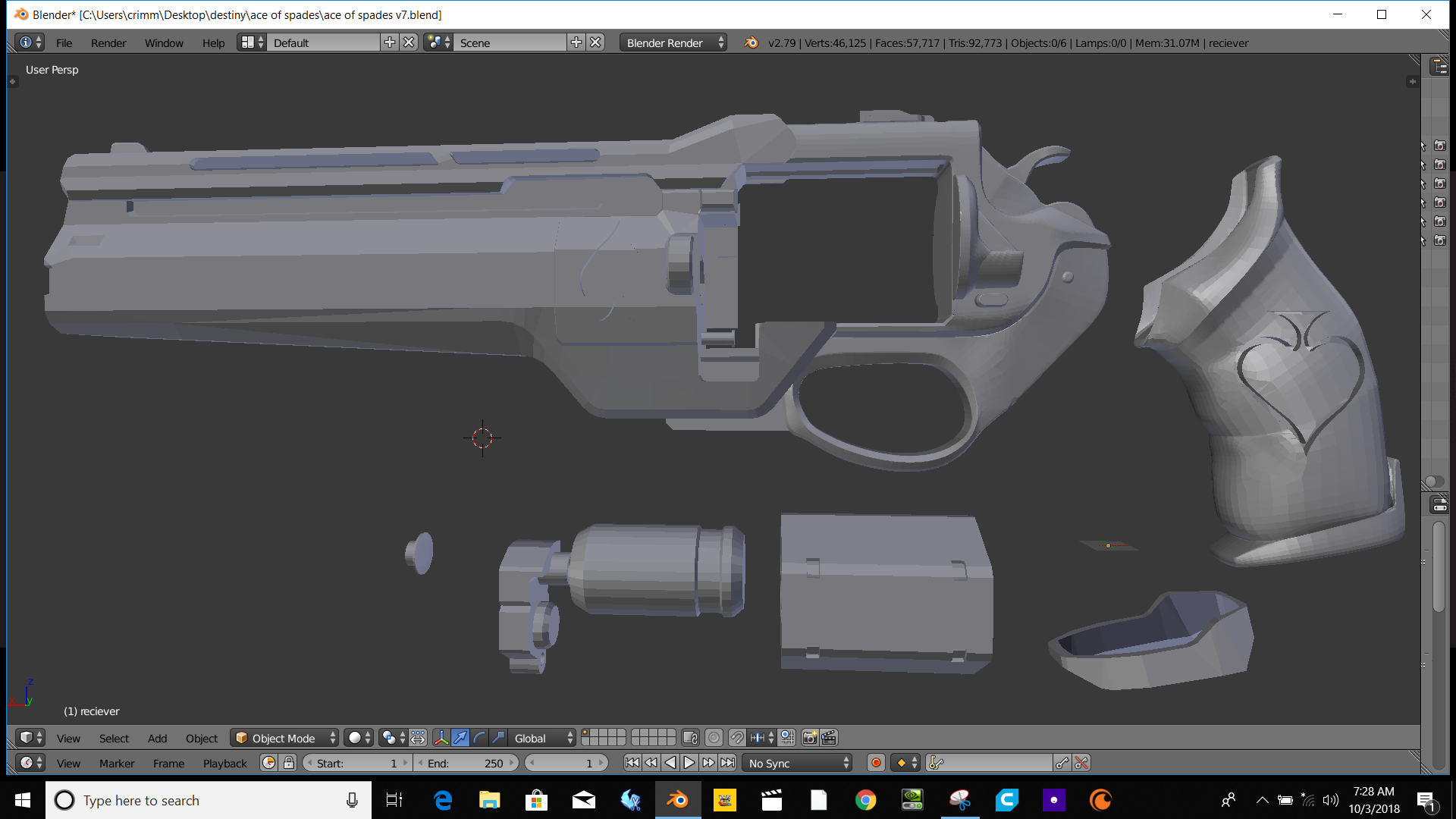Open the 3D viewport View menu
The image size is (1456, 819).
(68, 739)
